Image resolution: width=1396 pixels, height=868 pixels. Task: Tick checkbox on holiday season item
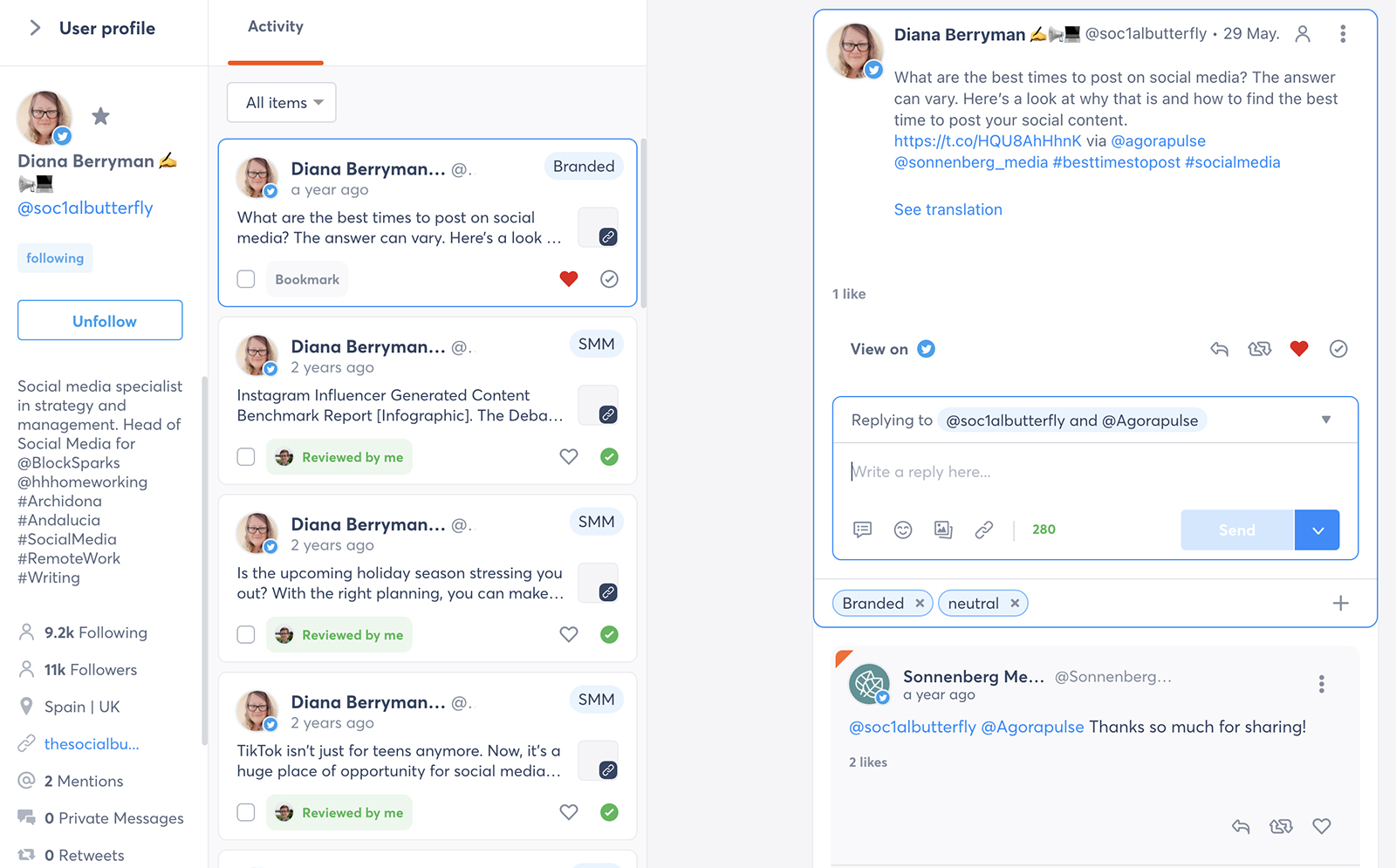pyautogui.click(x=246, y=635)
